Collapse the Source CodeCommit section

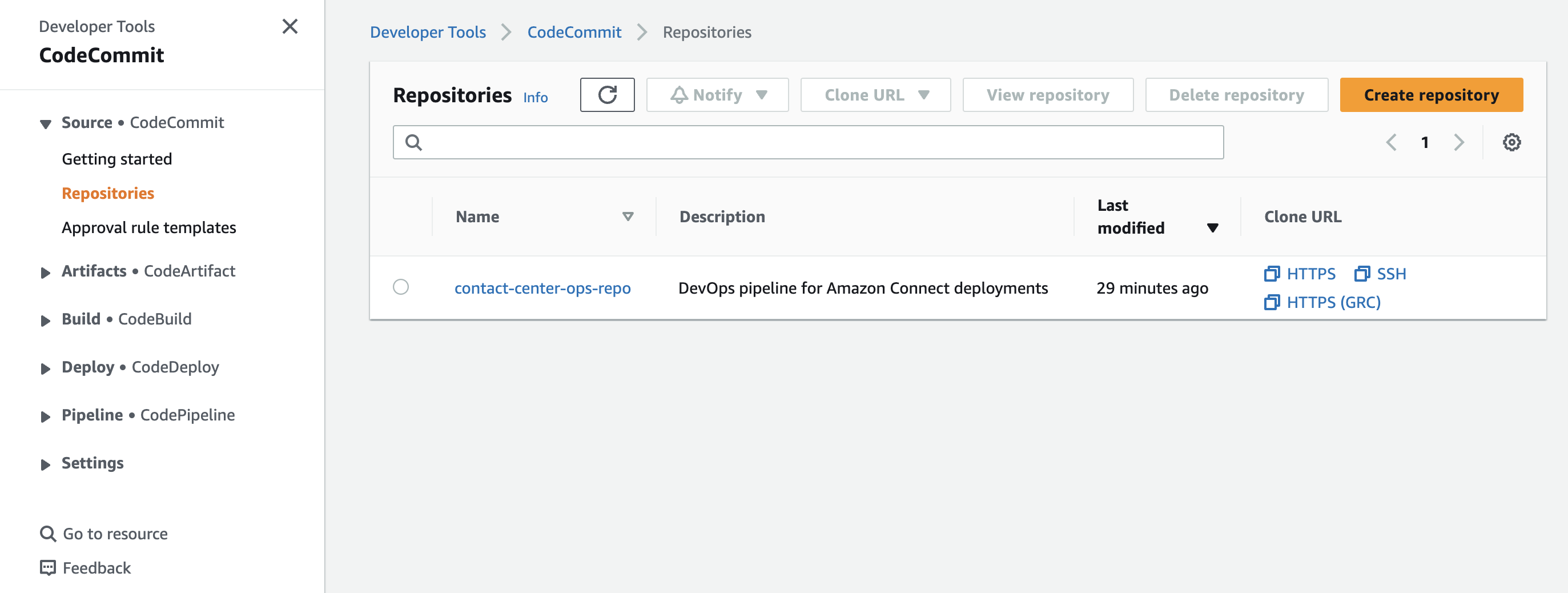[x=45, y=124]
